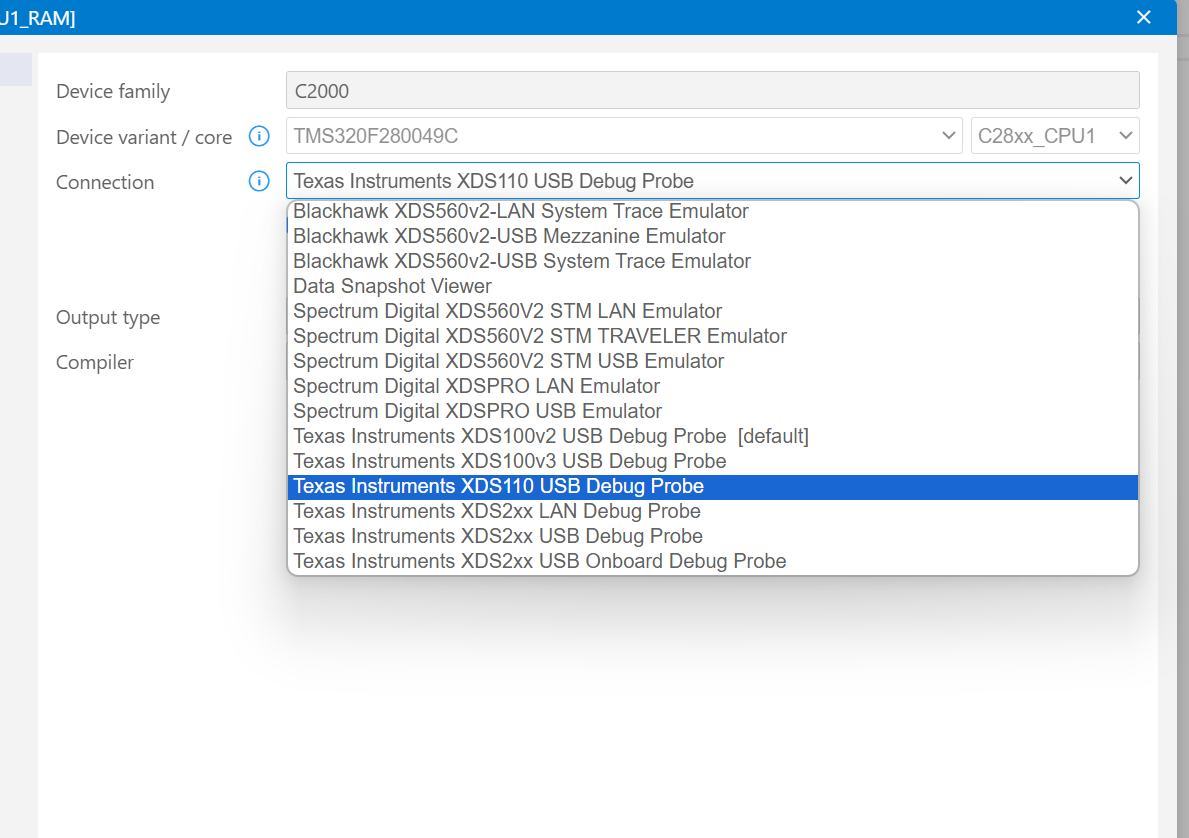Screen dimensions: 1189x838
Task: Open the TMS320F280049C device variant dropdown
Action: [x=624, y=136]
